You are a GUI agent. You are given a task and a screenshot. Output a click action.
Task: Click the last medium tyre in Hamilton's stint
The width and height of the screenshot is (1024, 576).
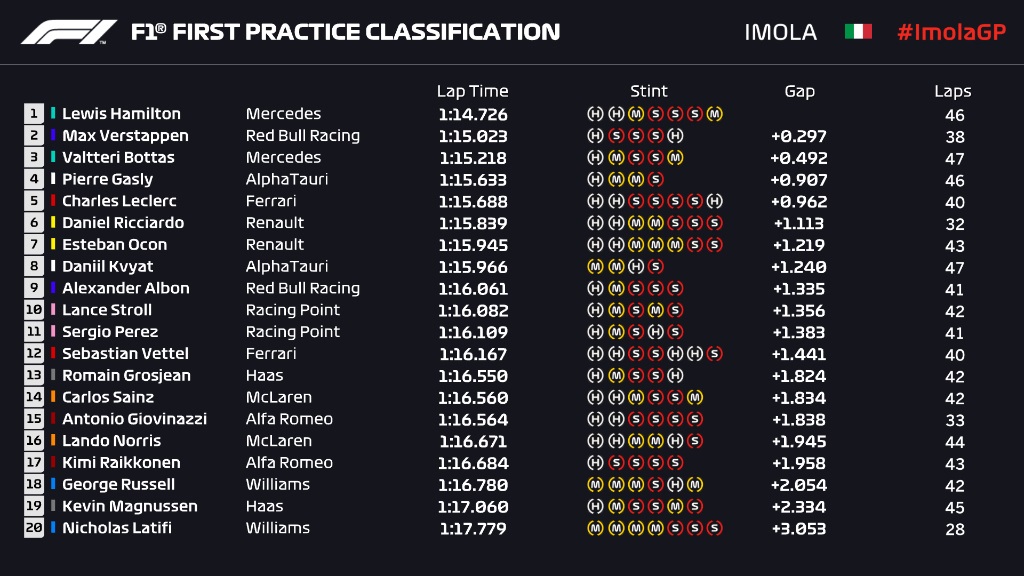point(715,114)
